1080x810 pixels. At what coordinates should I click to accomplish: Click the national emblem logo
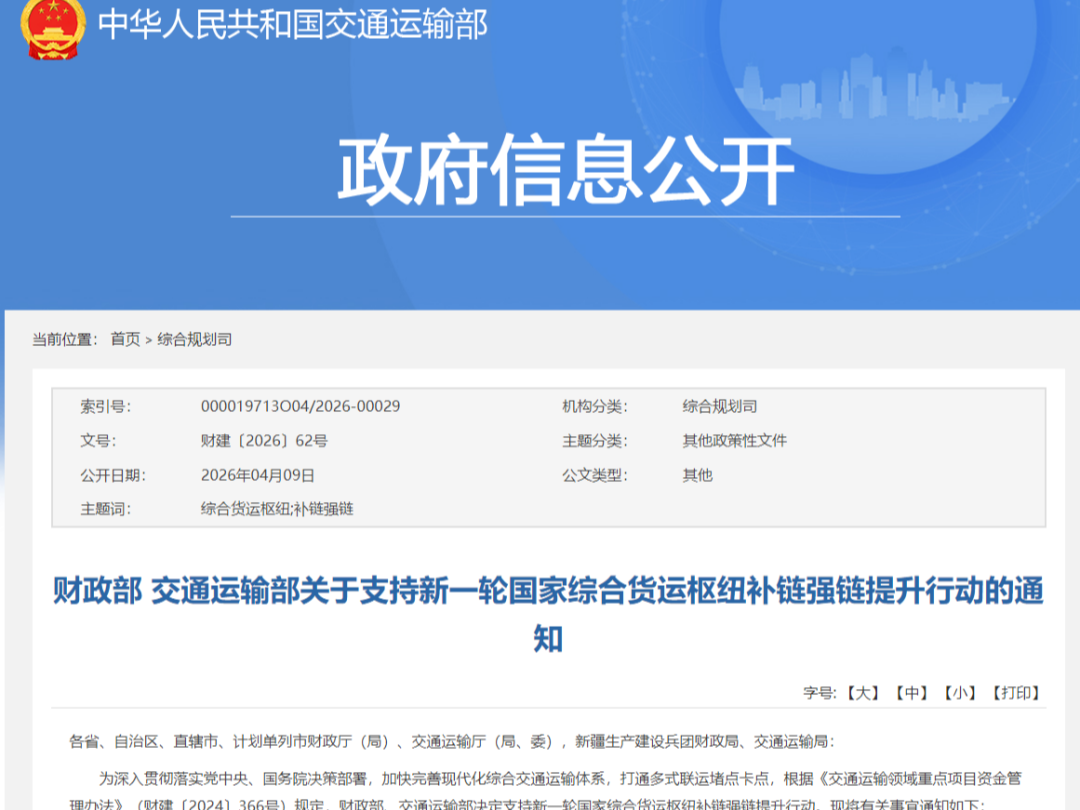pyautogui.click(x=52, y=26)
